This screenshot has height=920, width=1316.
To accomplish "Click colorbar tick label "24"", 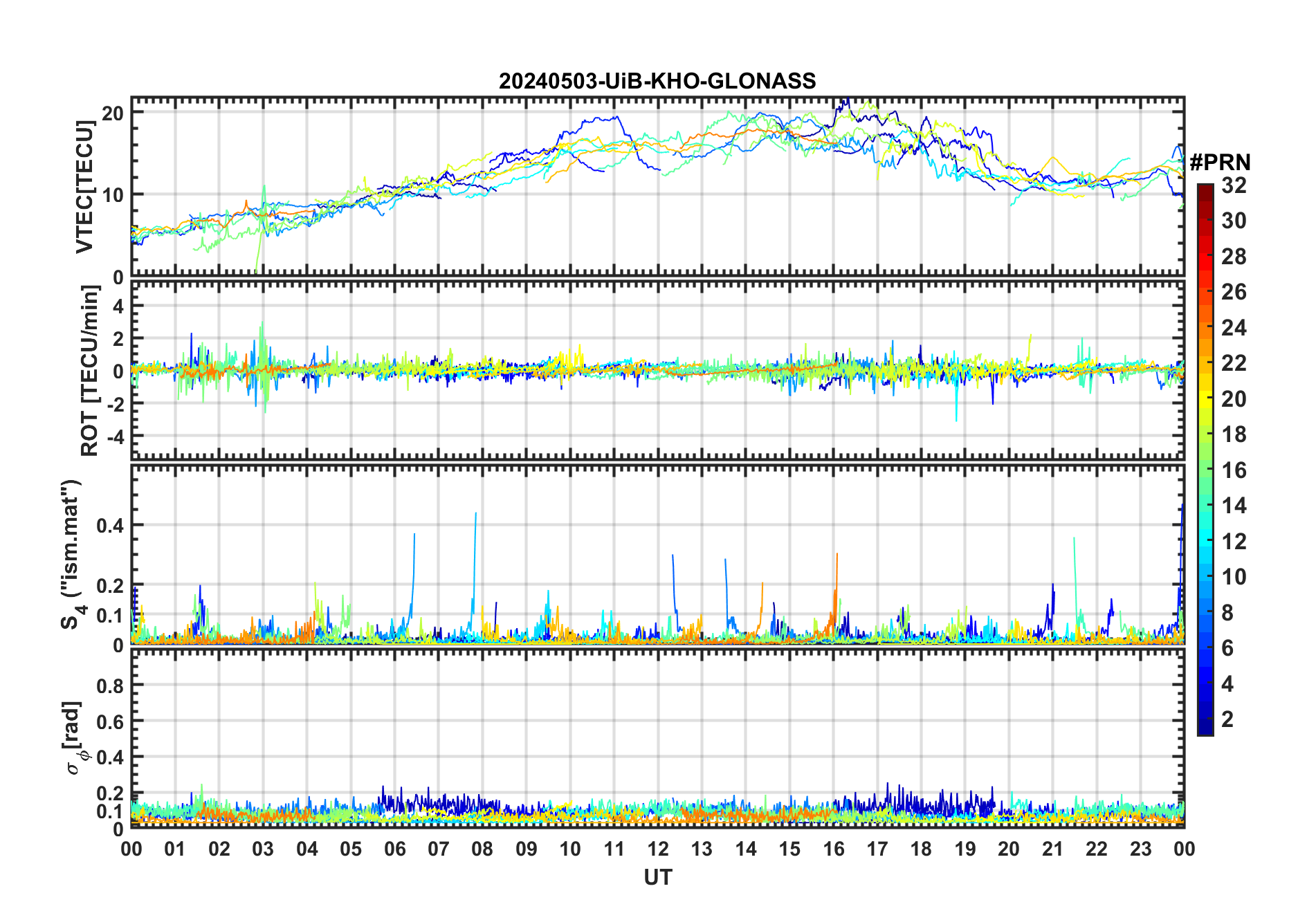I will point(1234,328).
